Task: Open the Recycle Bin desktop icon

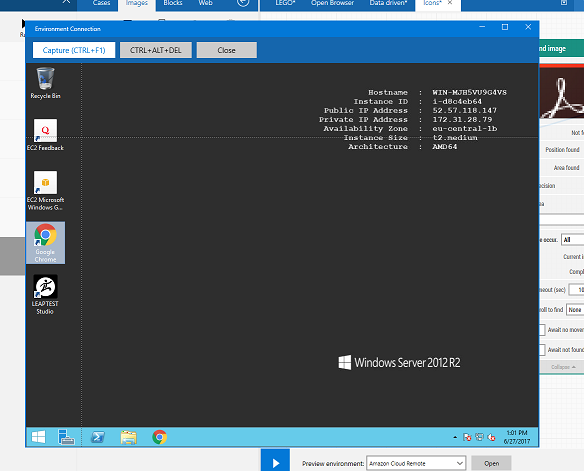Action: tap(45, 83)
